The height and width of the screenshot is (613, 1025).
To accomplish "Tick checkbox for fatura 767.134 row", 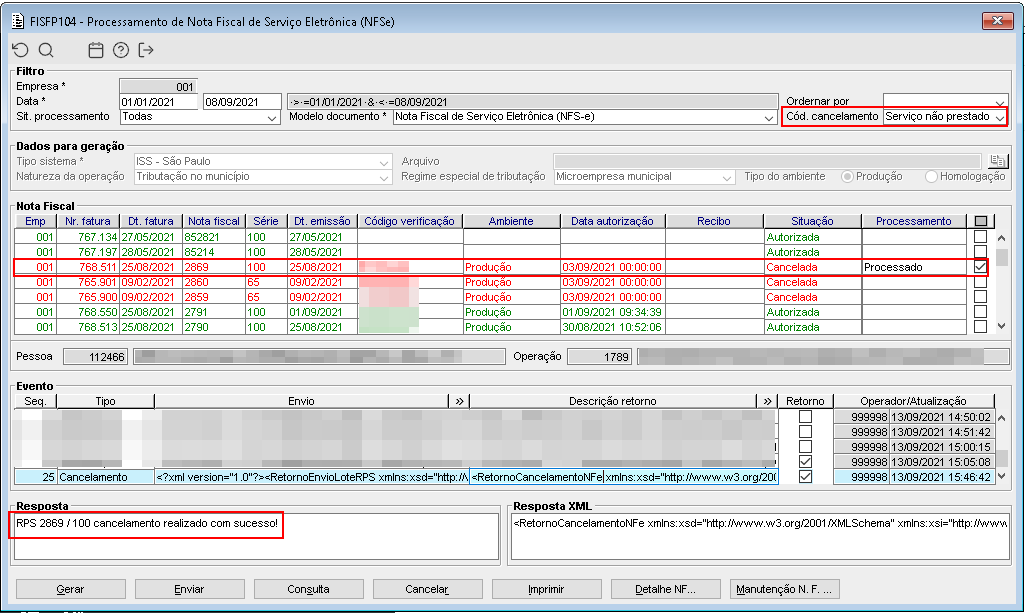I will [981, 237].
